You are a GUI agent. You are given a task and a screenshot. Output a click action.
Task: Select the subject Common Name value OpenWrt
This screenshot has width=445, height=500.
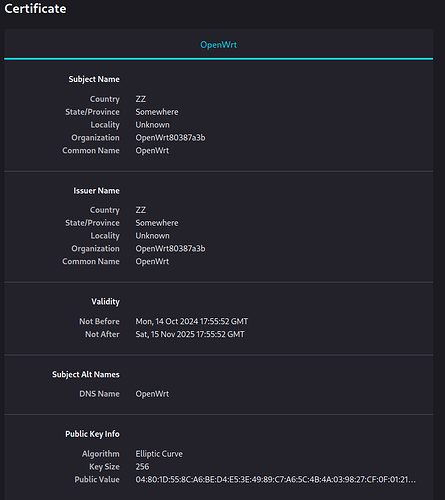pyautogui.click(x=152, y=151)
